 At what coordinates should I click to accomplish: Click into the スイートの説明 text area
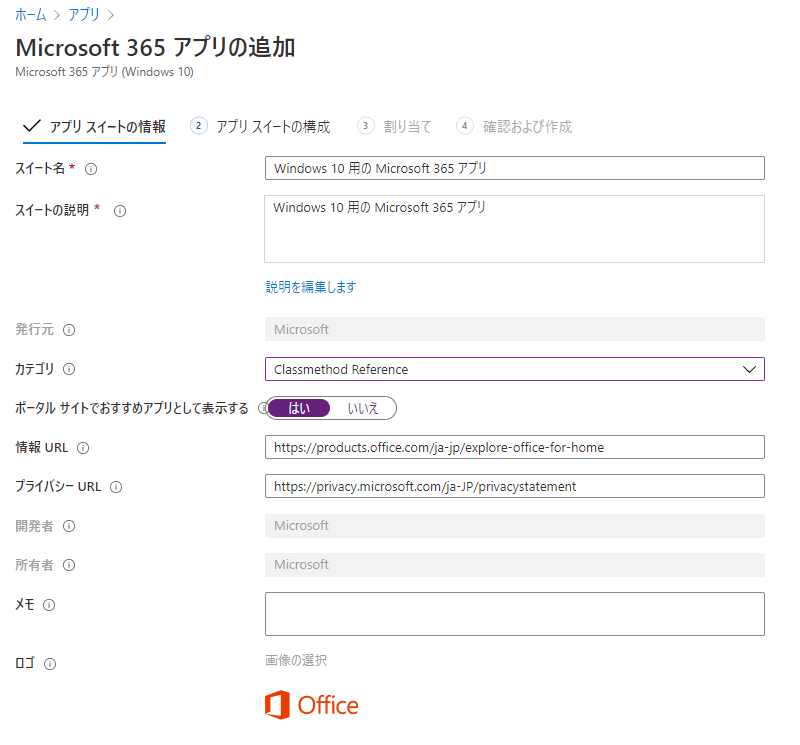[x=514, y=229]
